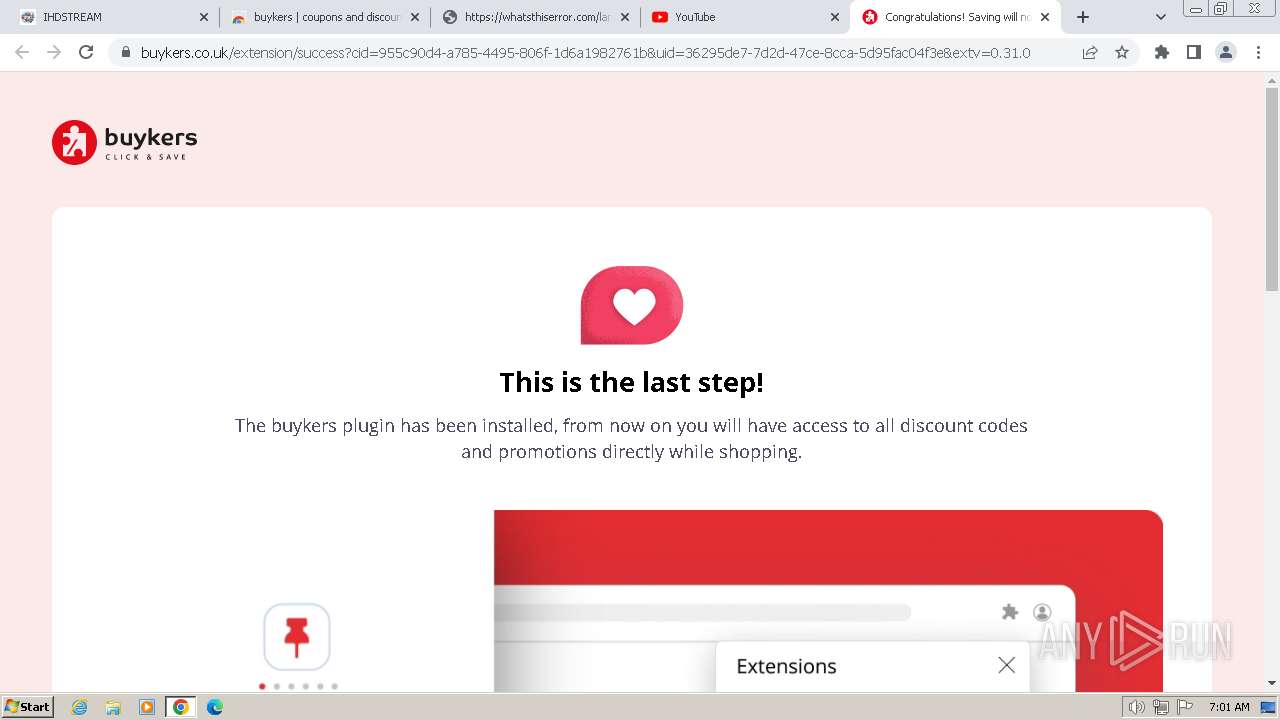Open the Chrome profile avatar
The width and height of the screenshot is (1280, 720).
pyautogui.click(x=1226, y=52)
